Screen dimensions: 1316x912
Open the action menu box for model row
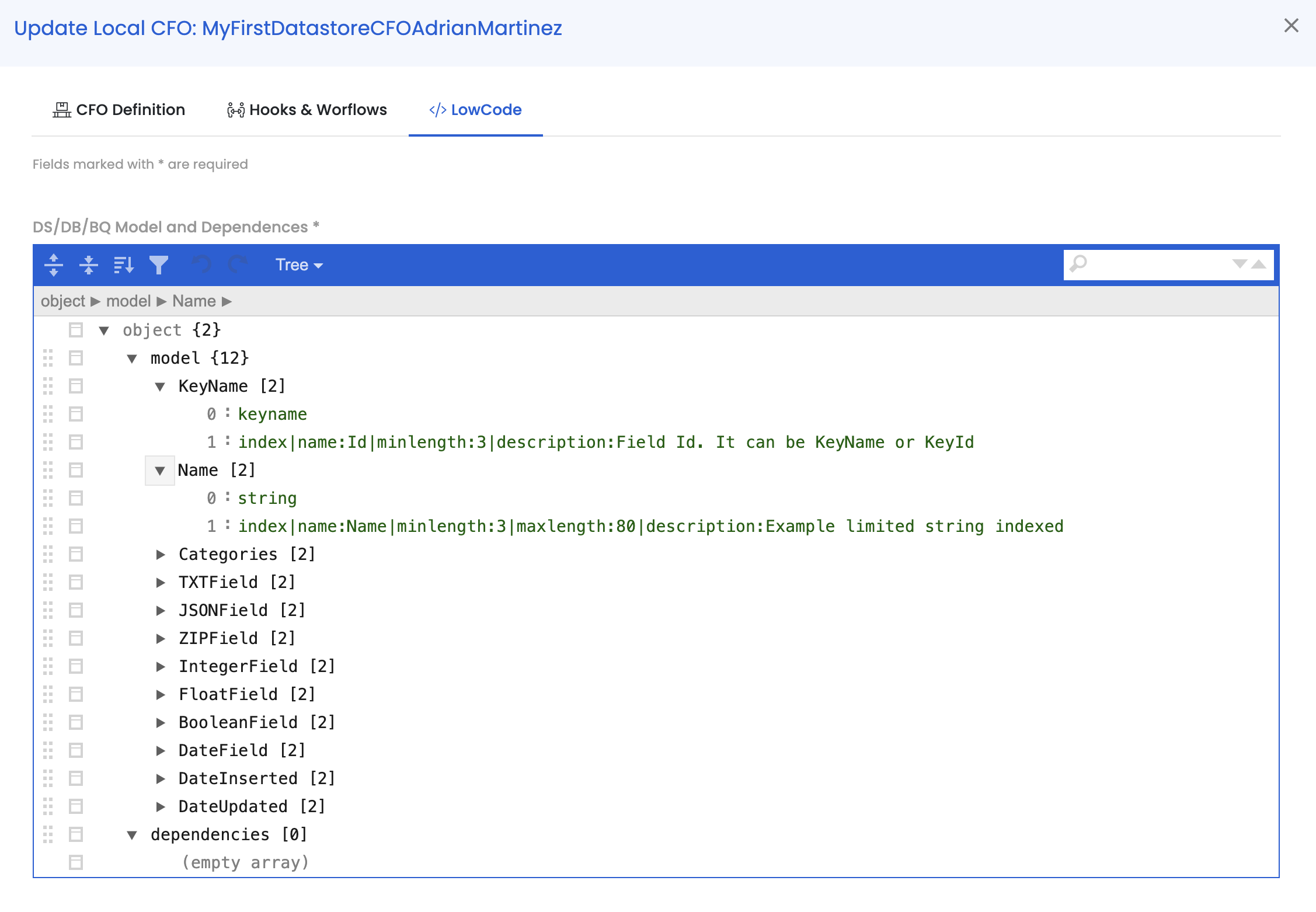click(x=76, y=358)
